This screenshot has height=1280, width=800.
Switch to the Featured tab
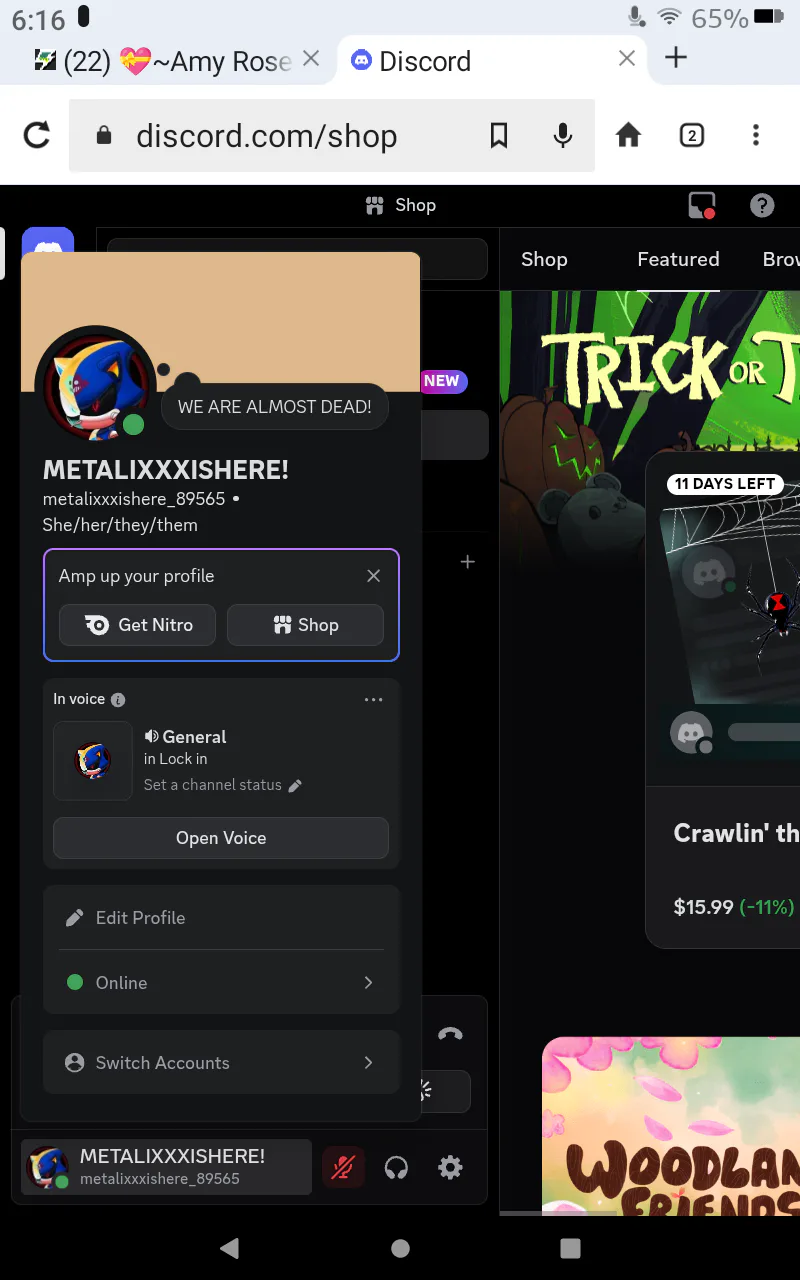[x=678, y=260]
